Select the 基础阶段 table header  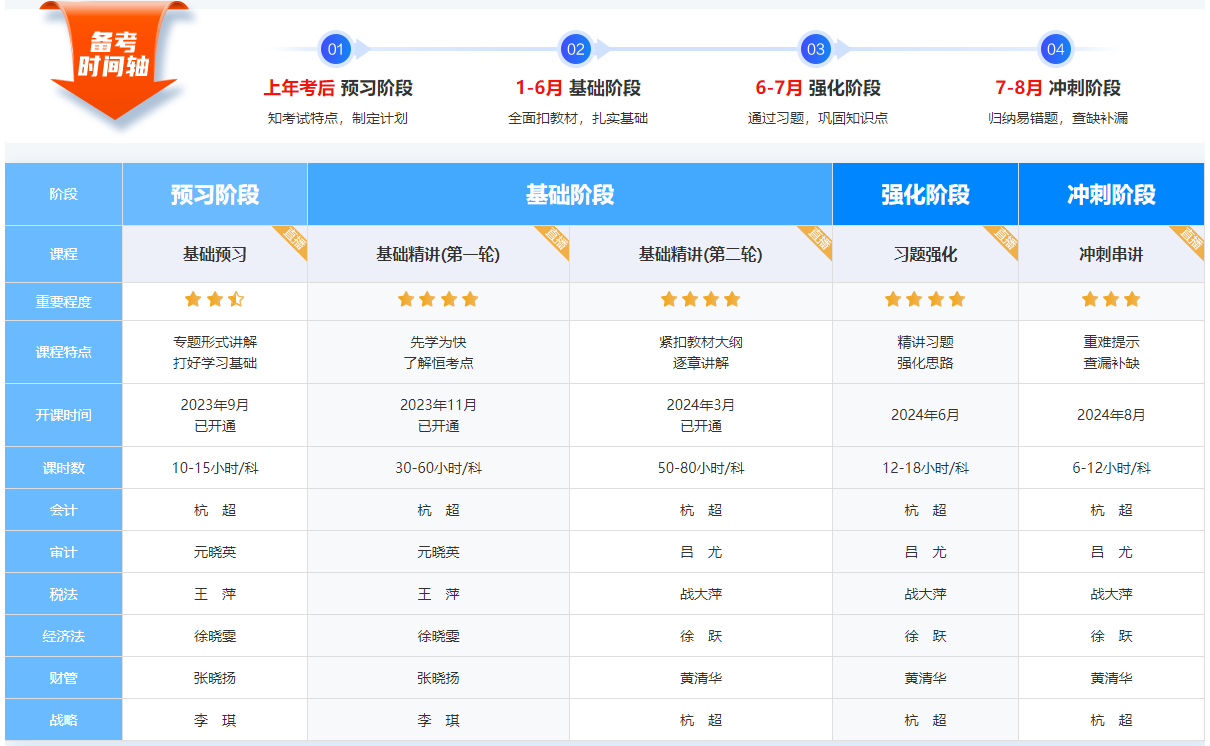pos(570,194)
